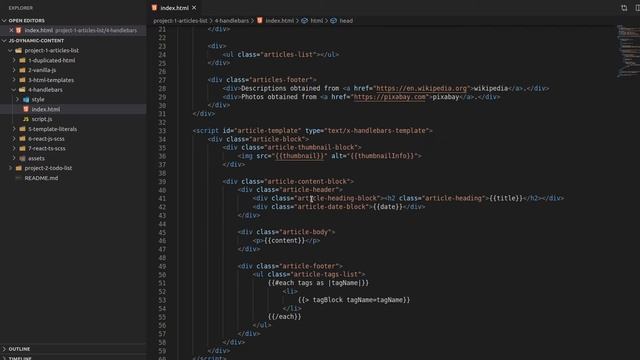Expand the style folder chevron
Screen dimensions: 640x360
click(18, 100)
